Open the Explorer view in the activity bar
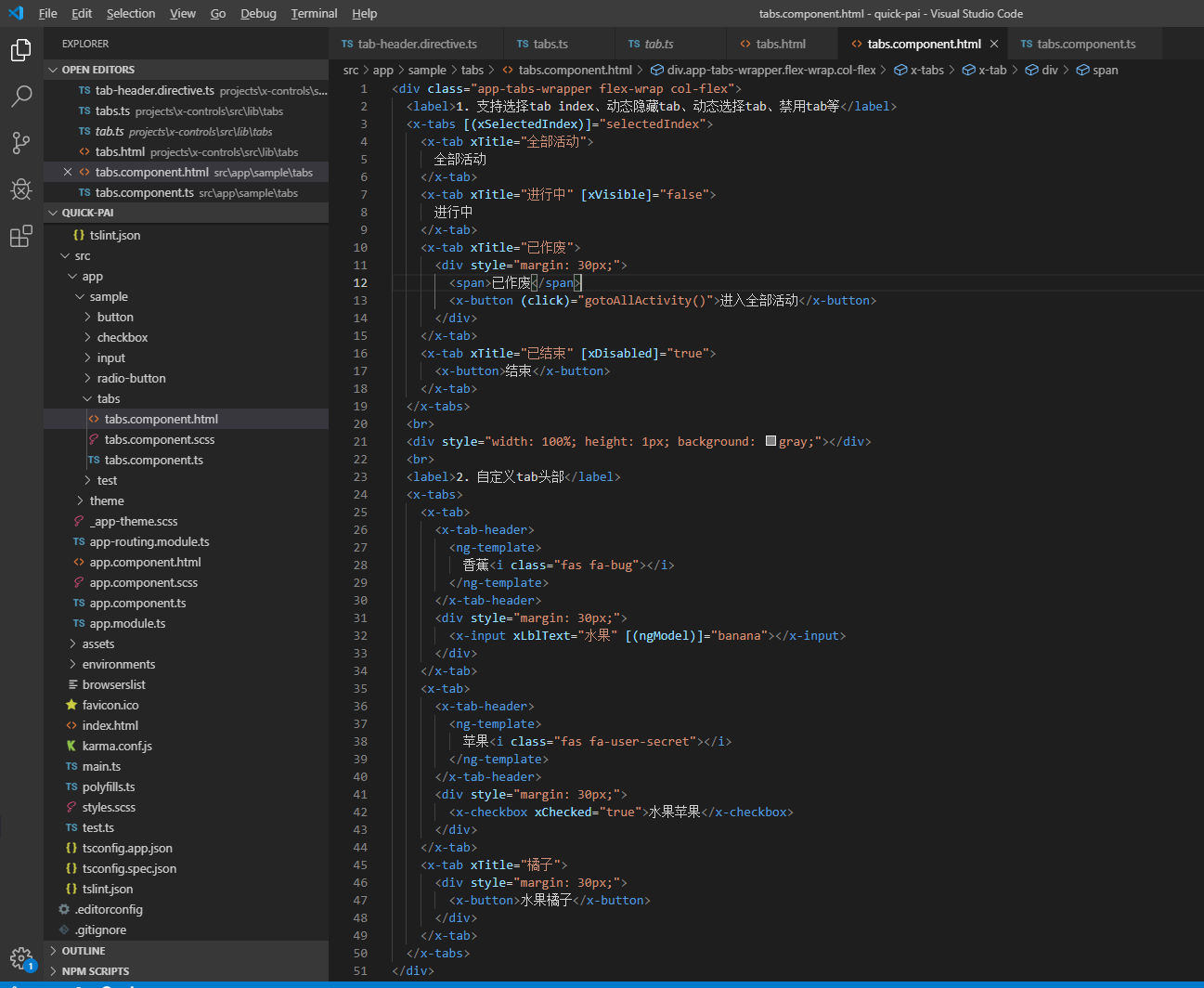 click(20, 50)
